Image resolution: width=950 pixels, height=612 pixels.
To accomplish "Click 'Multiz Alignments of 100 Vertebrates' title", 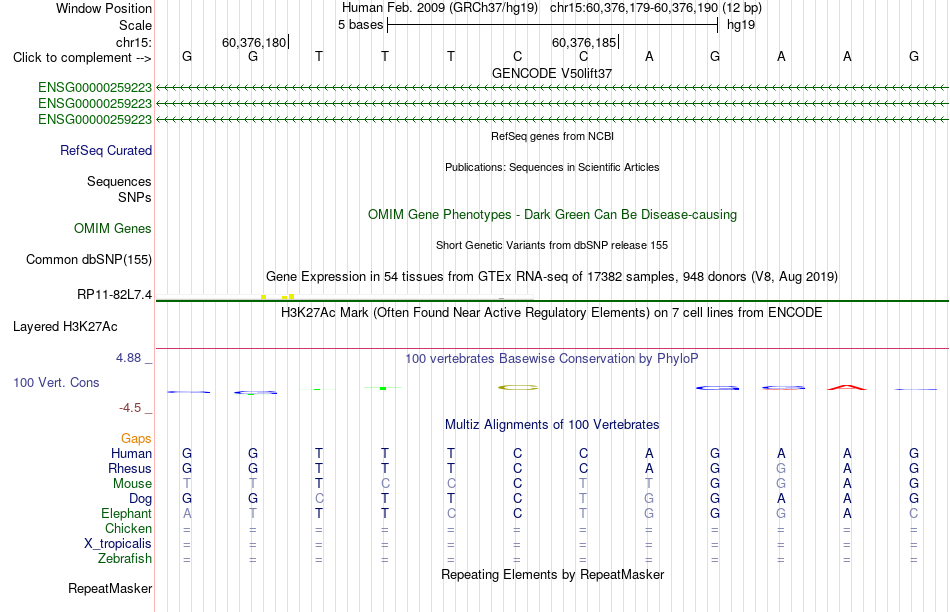I will 552,425.
